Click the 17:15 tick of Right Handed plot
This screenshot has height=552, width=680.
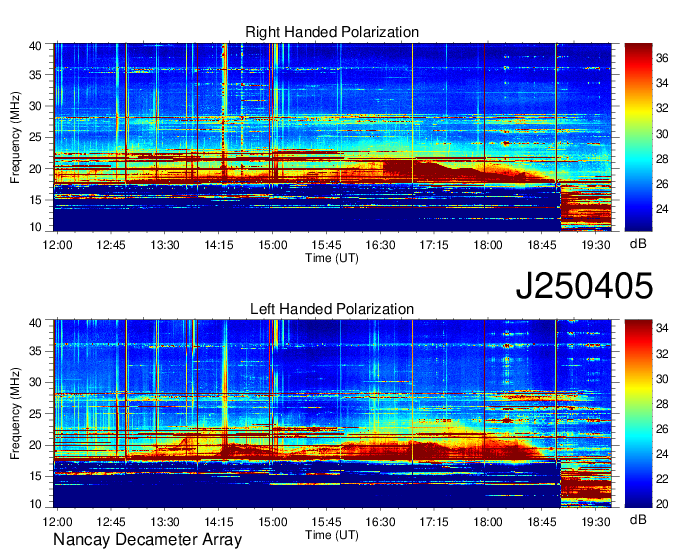[434, 245]
